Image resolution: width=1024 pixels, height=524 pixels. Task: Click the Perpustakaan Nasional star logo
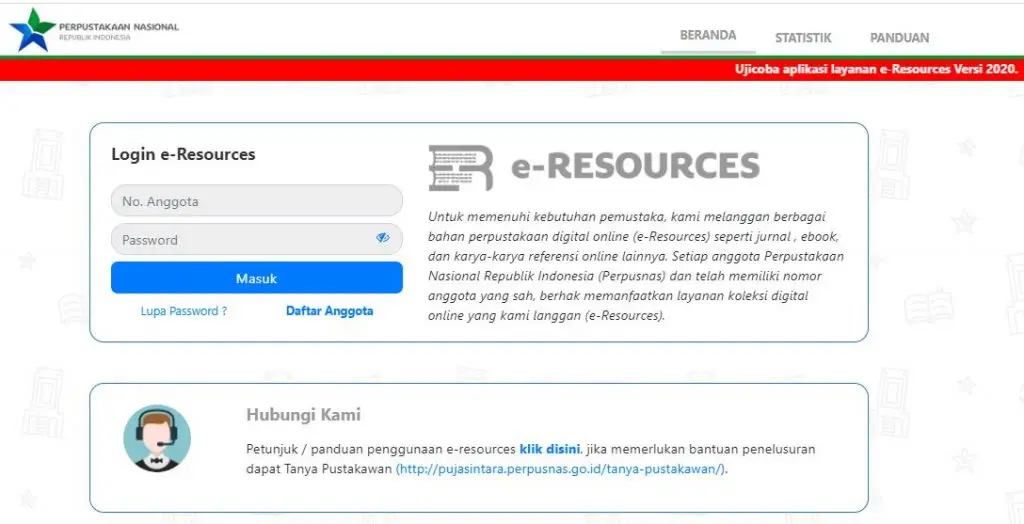[31, 30]
